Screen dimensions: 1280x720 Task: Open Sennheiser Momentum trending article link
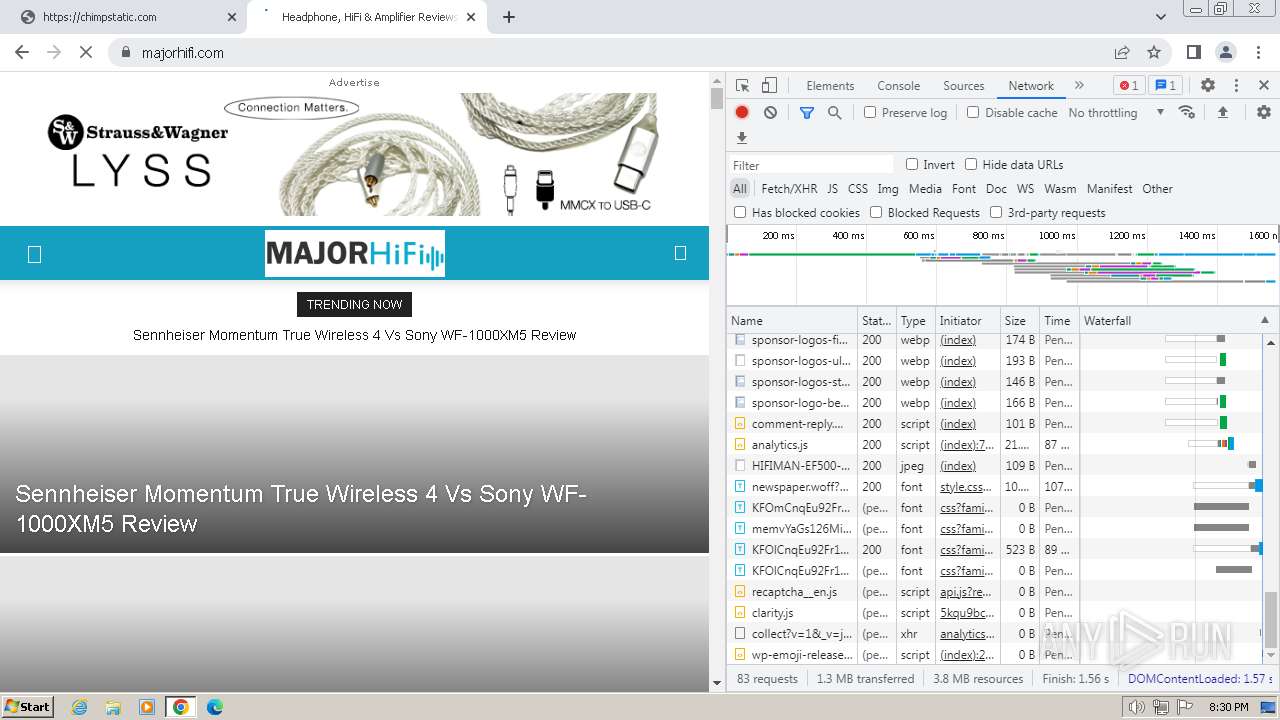(354, 335)
